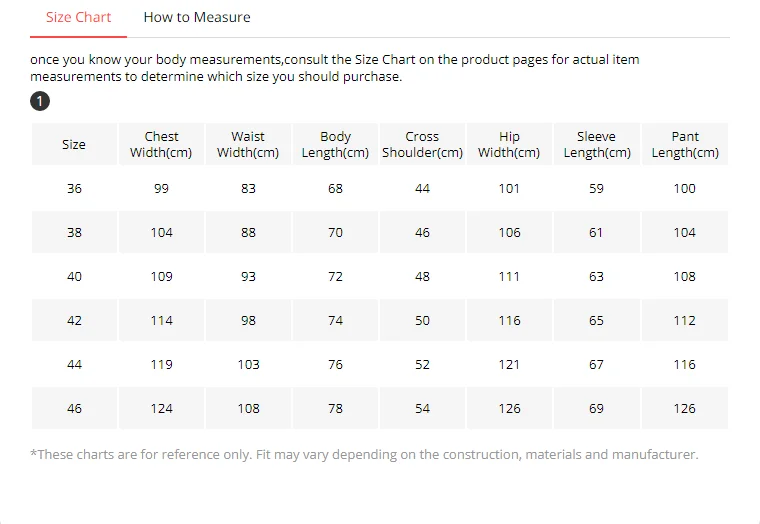The height and width of the screenshot is (524, 760).
Task: Click the Pant Length(cm) header
Action: click(685, 145)
